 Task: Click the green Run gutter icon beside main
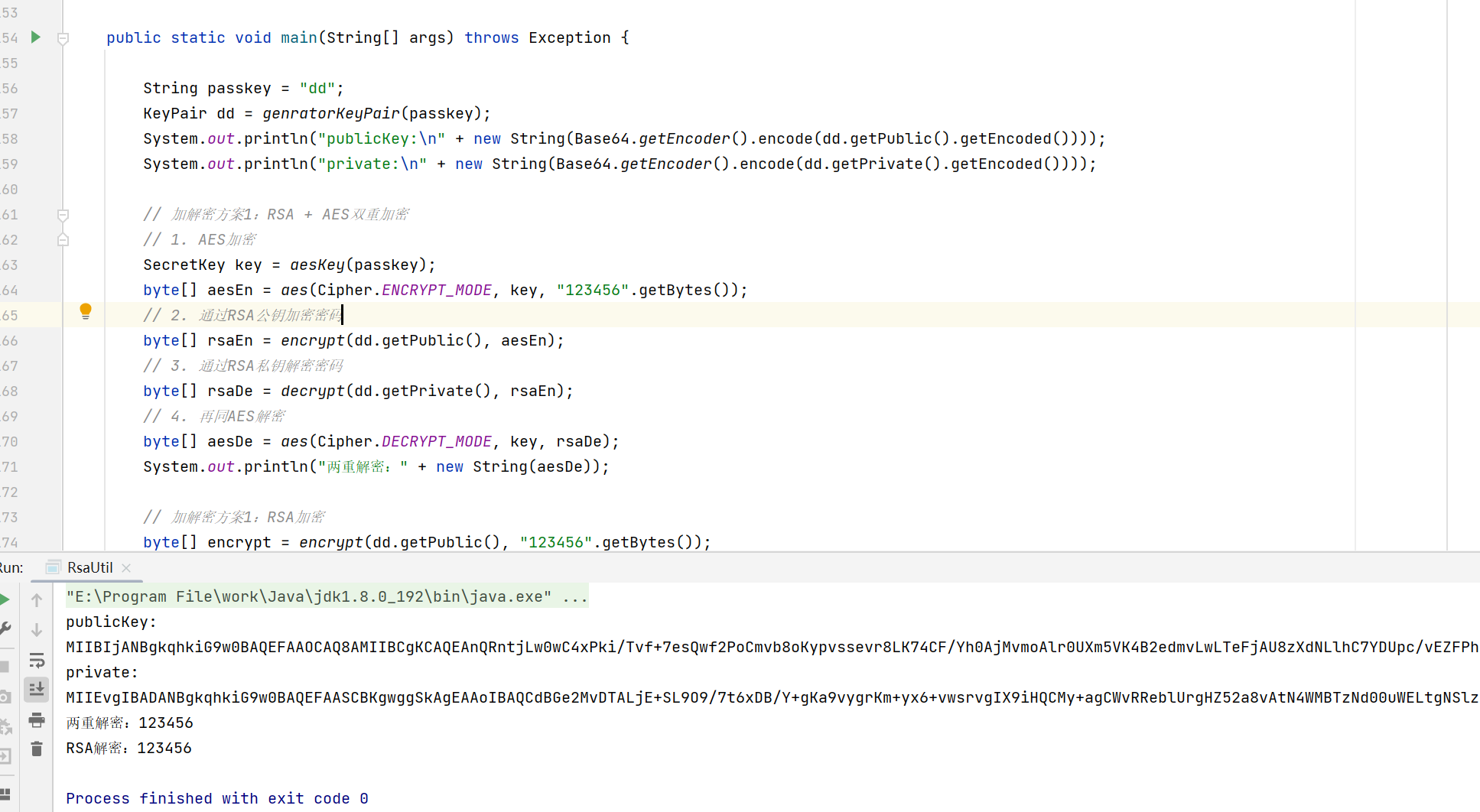pos(35,37)
